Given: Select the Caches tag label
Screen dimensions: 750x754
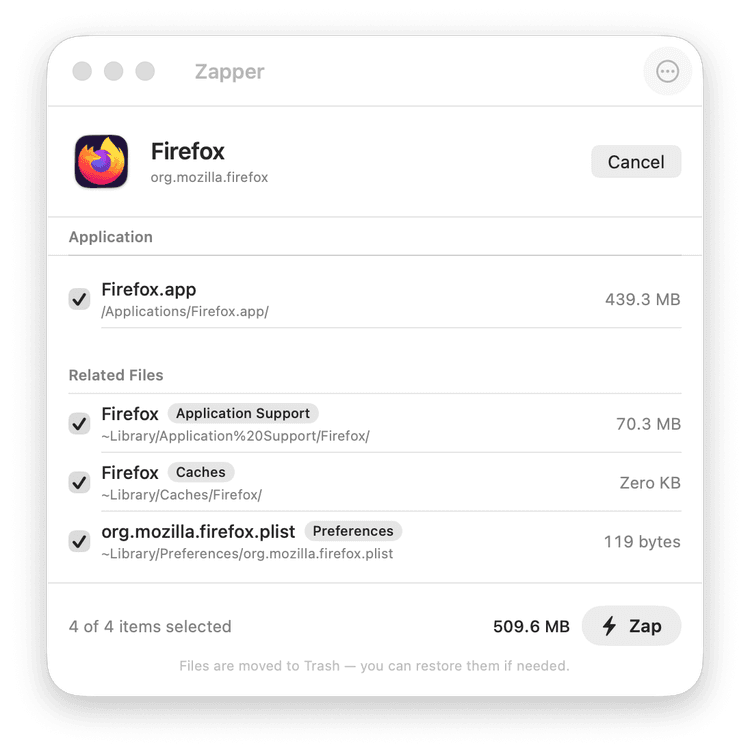Looking at the screenshot, I should 200,472.
